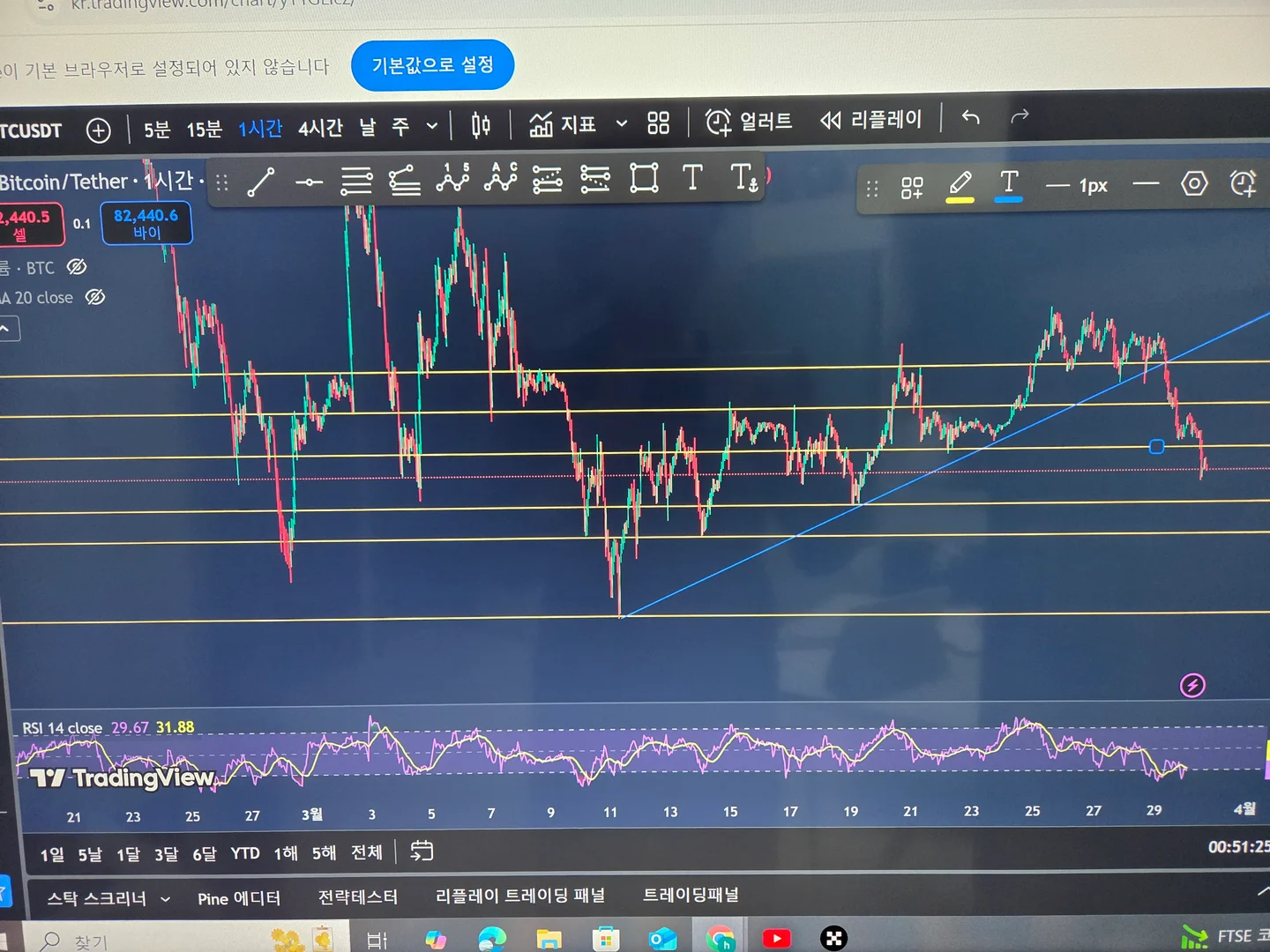This screenshot has width=1270, height=952.
Task: Undo the last chart action
Action: (970, 117)
